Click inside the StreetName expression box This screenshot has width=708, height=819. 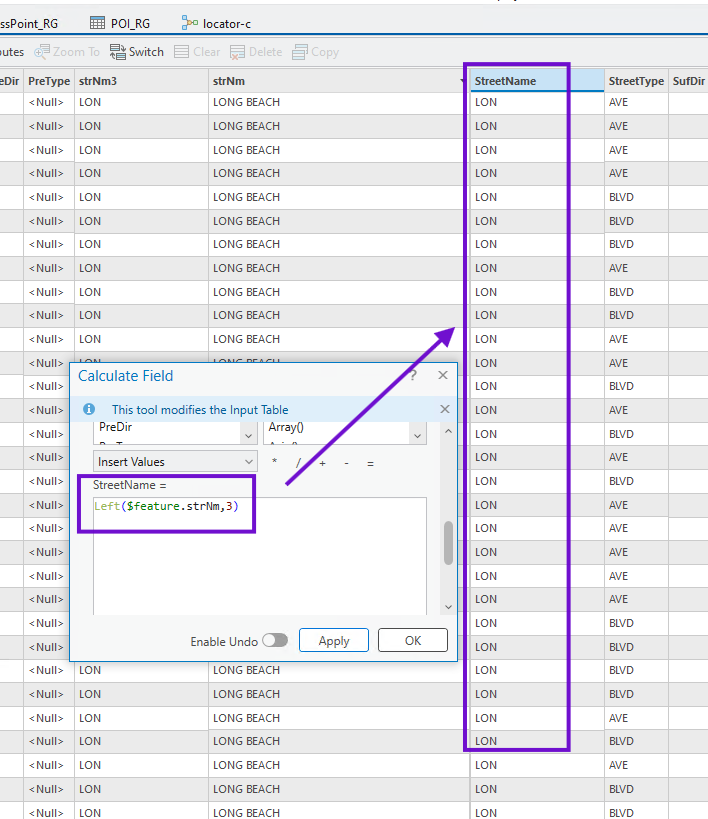(258, 560)
